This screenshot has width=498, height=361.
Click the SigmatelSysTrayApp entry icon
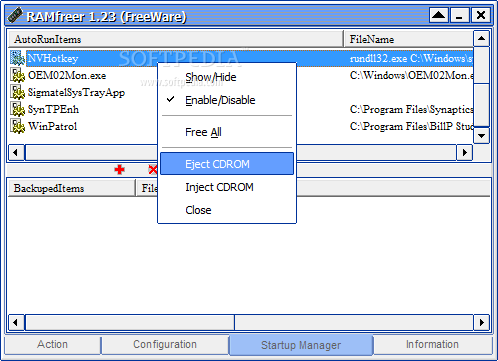(17, 92)
